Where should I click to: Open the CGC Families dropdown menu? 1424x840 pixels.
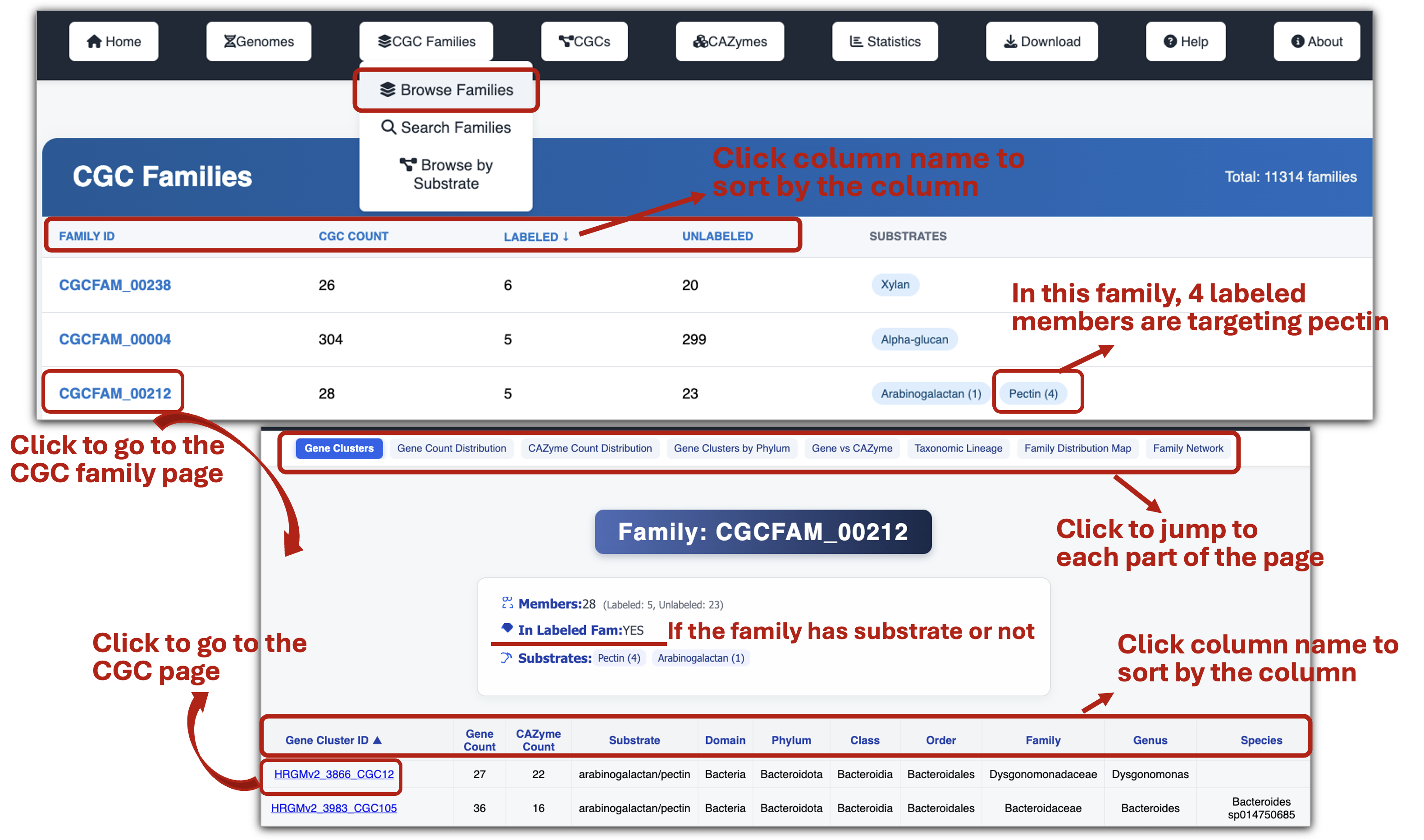tap(425, 41)
